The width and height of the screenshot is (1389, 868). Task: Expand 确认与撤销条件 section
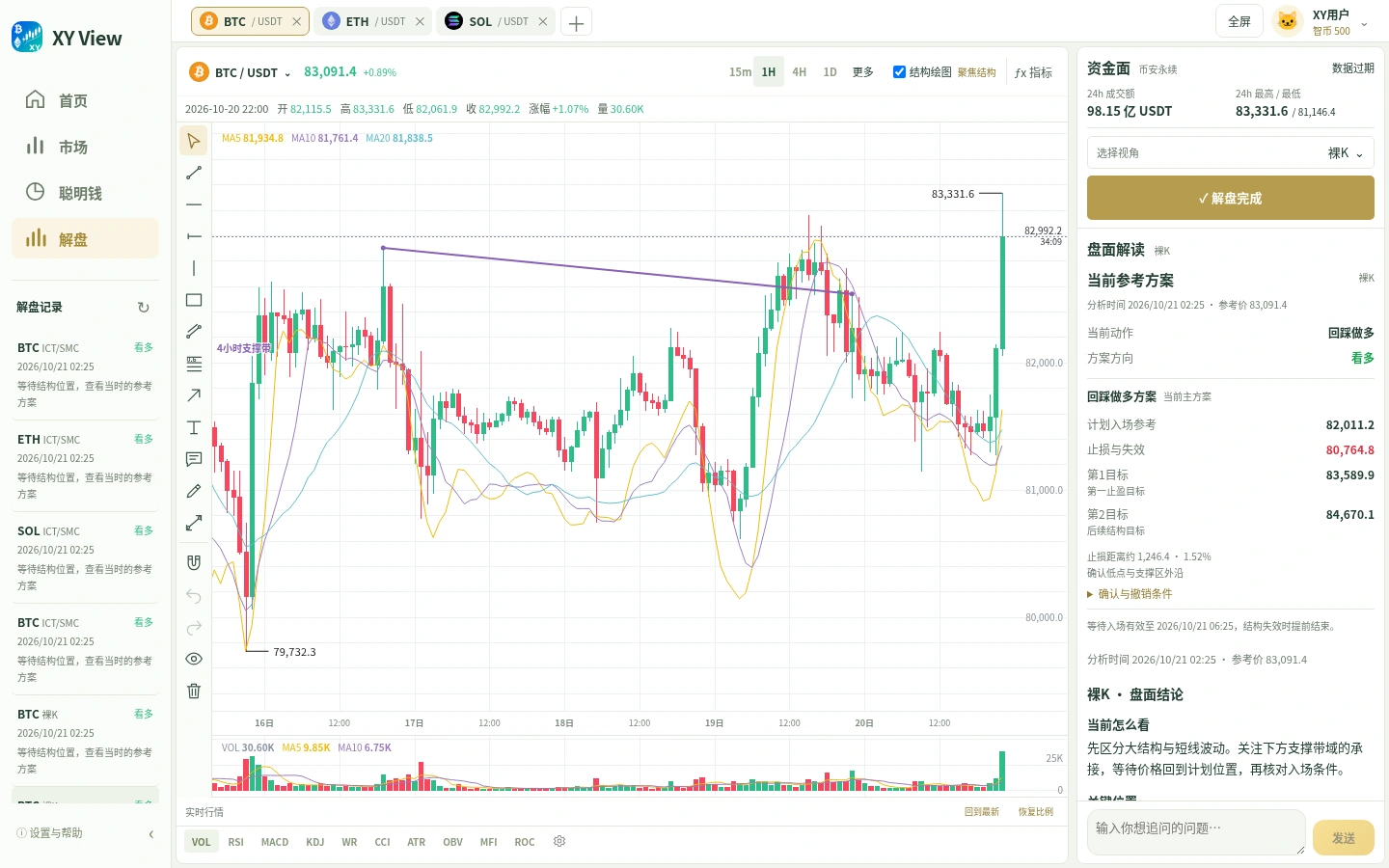coord(1130,594)
